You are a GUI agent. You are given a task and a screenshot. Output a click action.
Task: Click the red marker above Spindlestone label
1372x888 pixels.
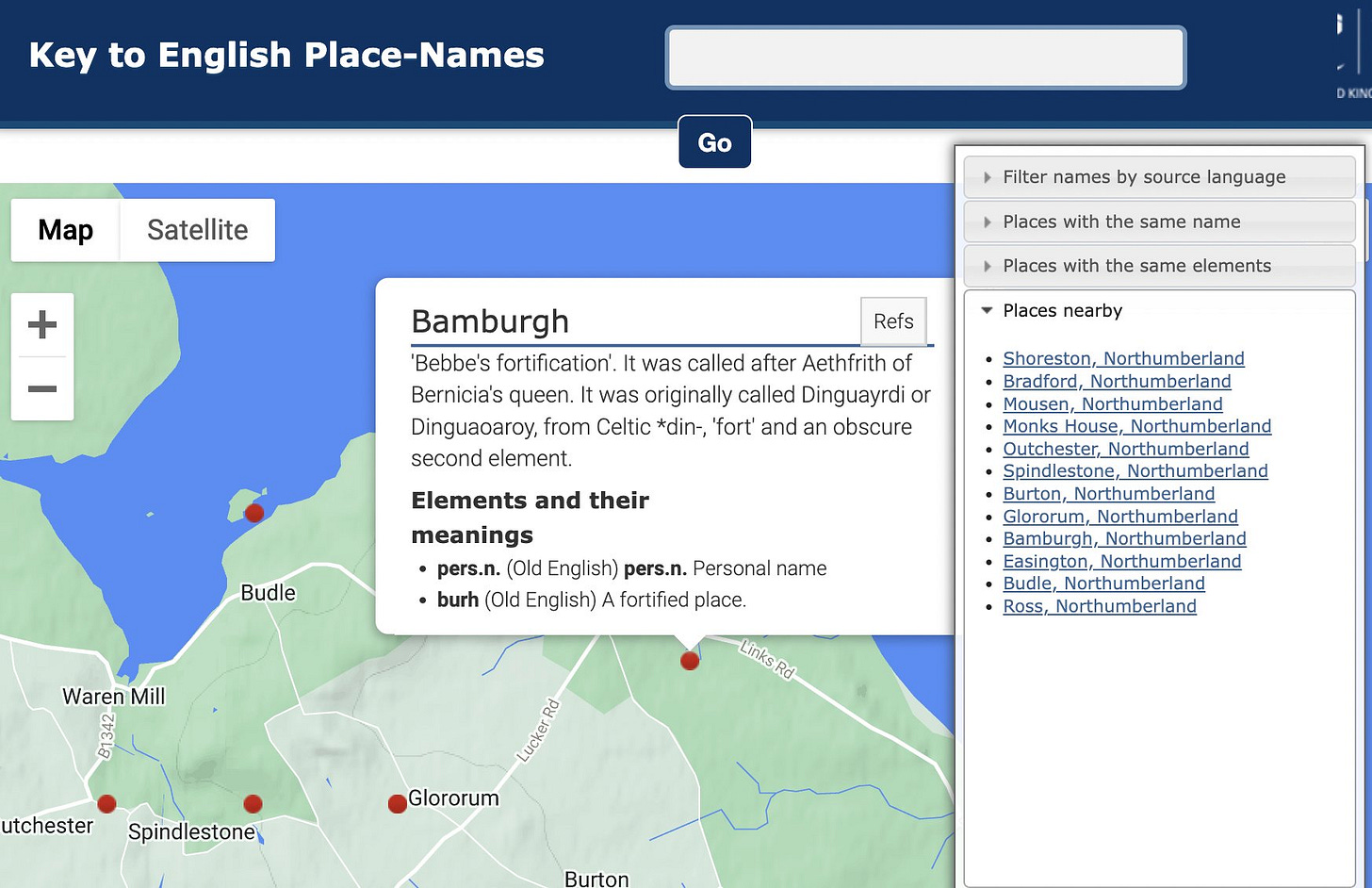[x=253, y=804]
